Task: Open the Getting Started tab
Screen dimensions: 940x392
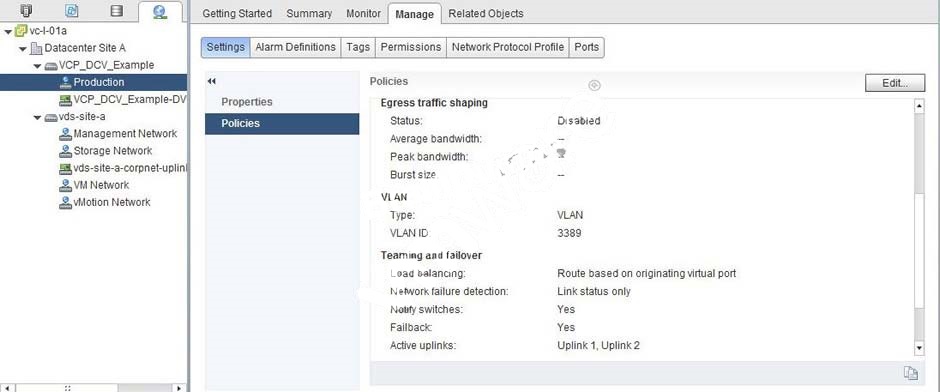Action: point(237,13)
